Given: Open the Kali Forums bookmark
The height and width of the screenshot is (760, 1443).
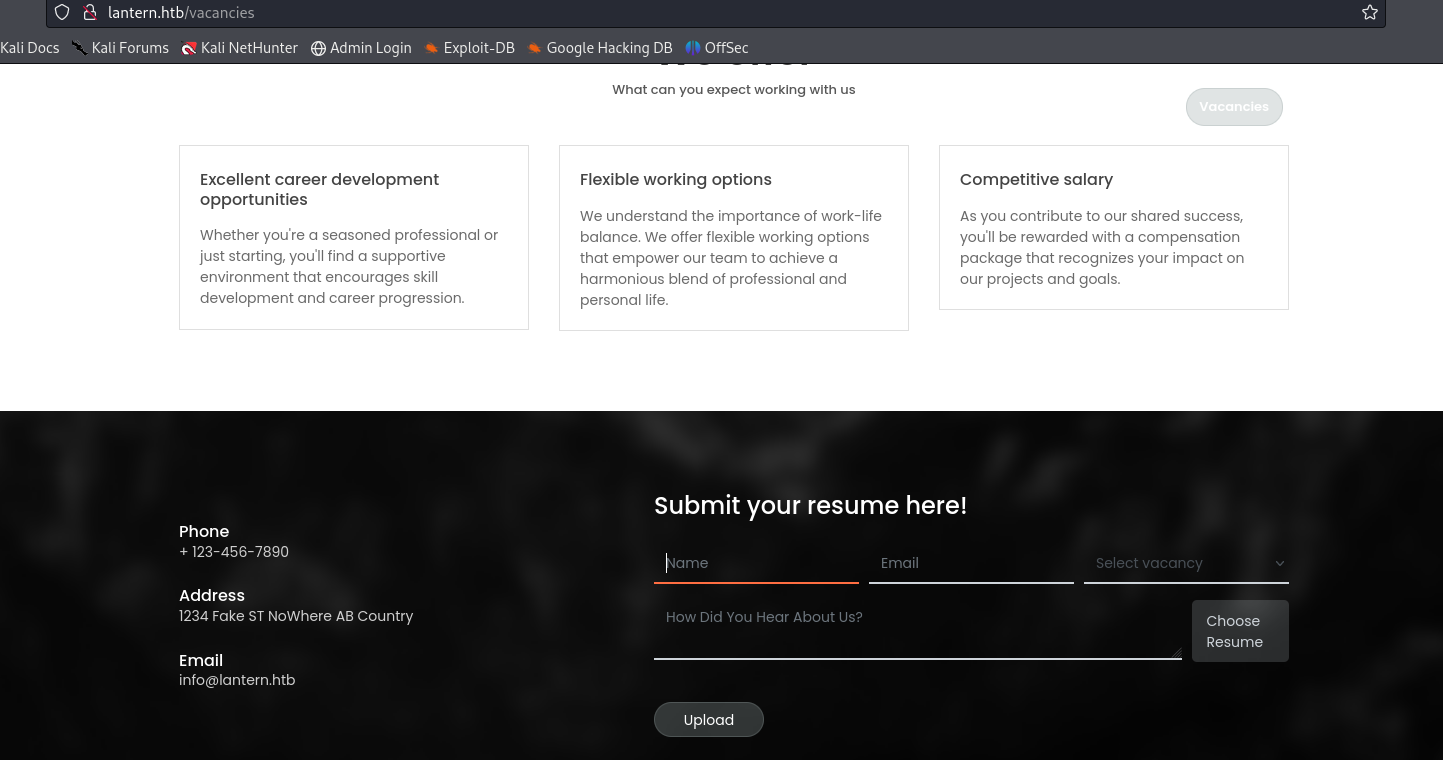Looking at the screenshot, I should [120, 48].
